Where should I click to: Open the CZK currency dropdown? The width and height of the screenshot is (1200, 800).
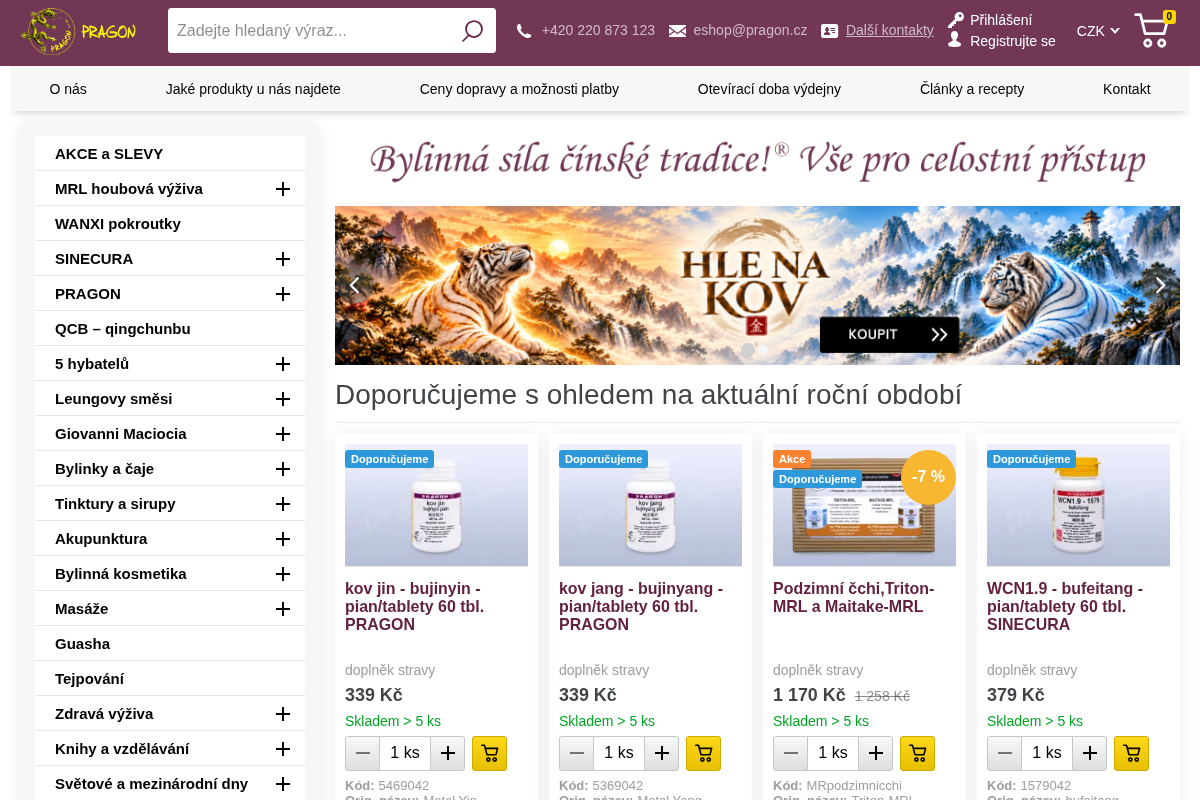point(1098,31)
